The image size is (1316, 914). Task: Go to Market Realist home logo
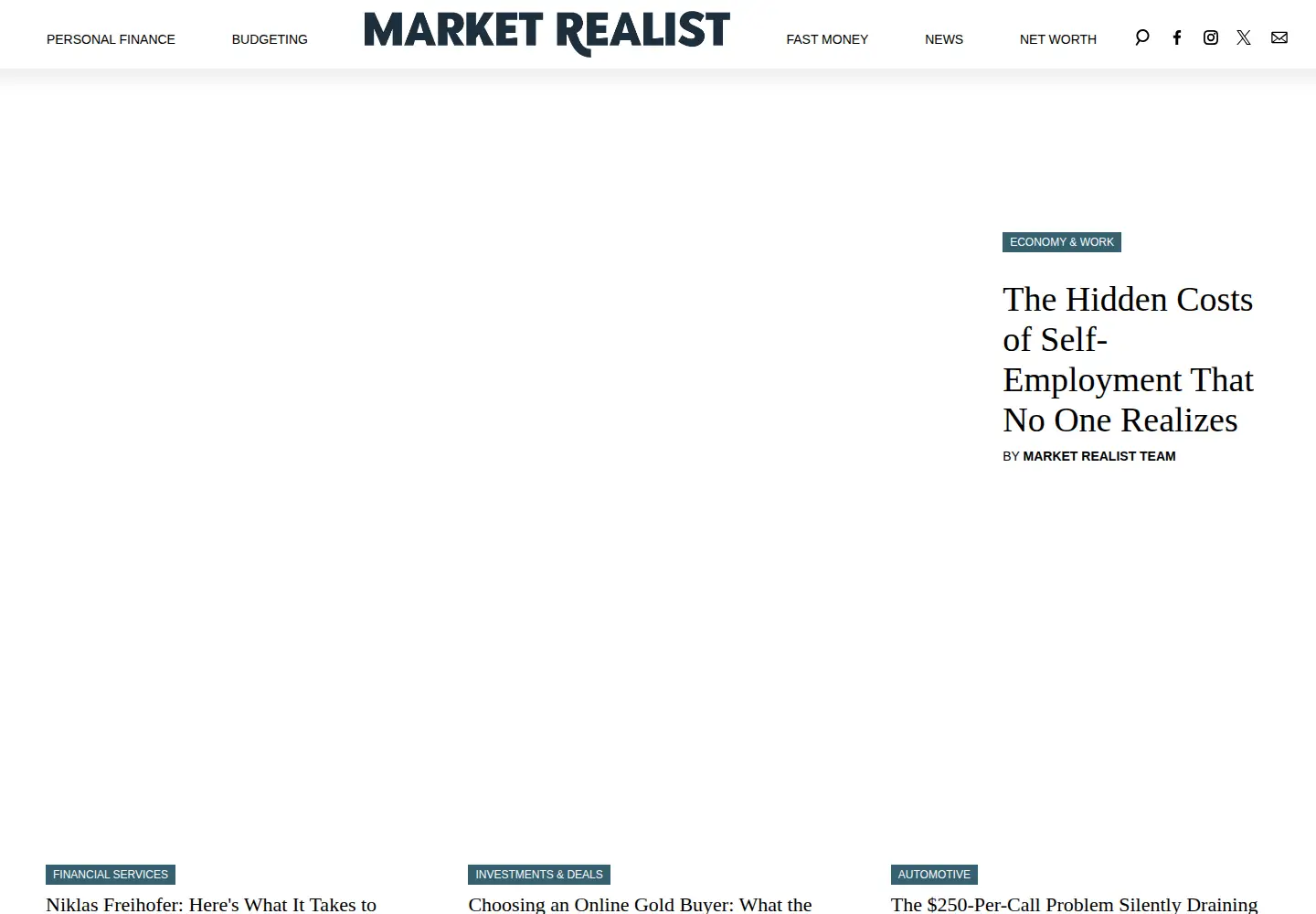547,33
